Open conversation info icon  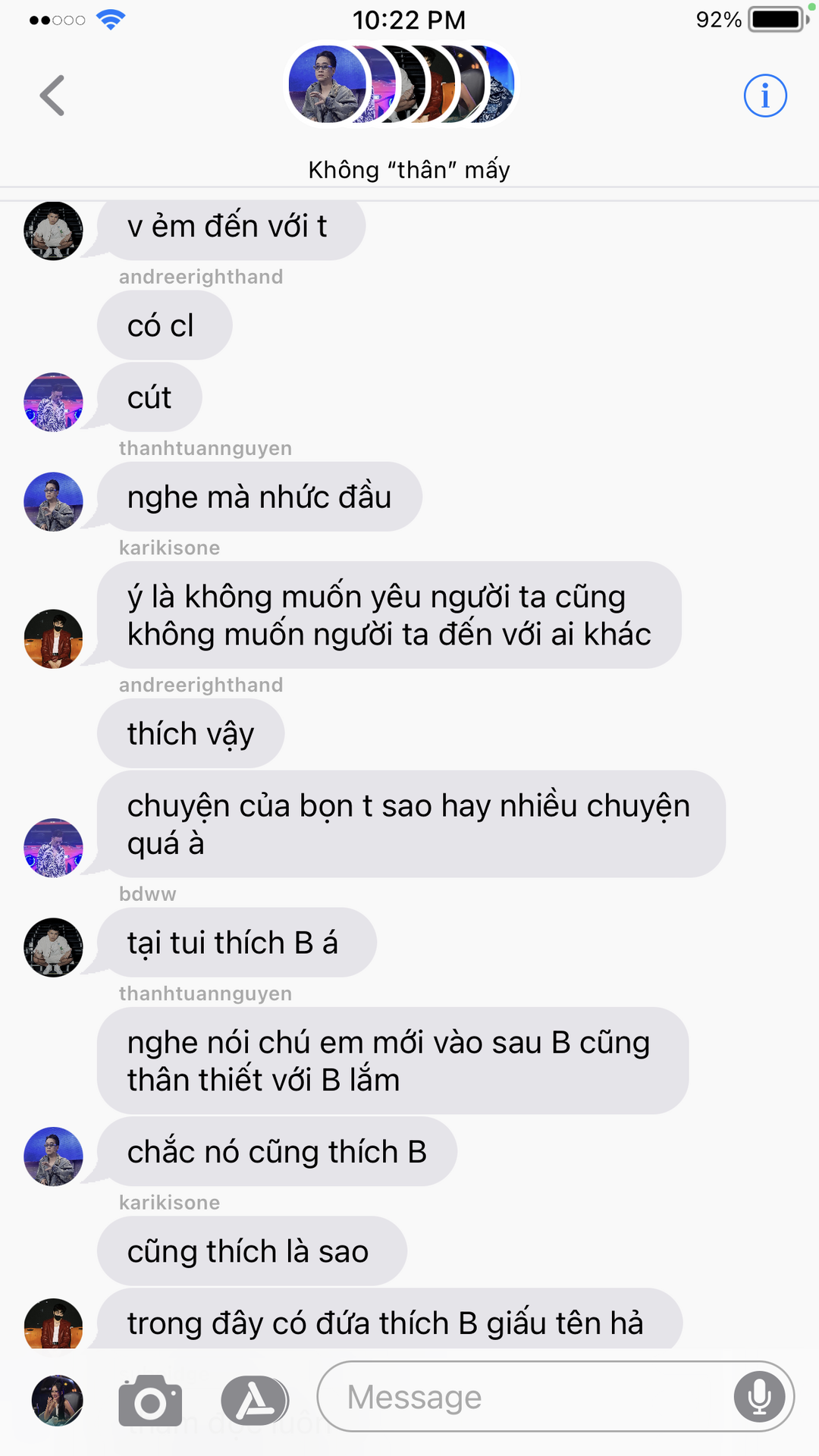coord(764,96)
